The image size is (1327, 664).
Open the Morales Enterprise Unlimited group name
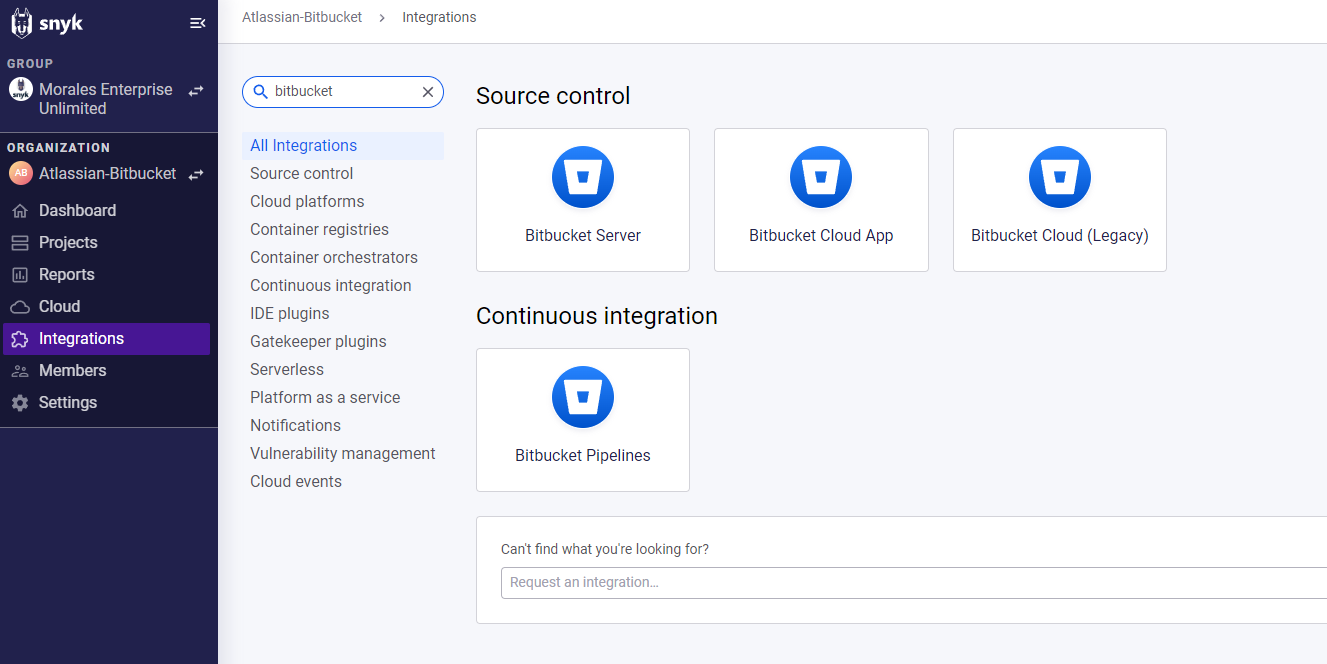tap(106, 99)
